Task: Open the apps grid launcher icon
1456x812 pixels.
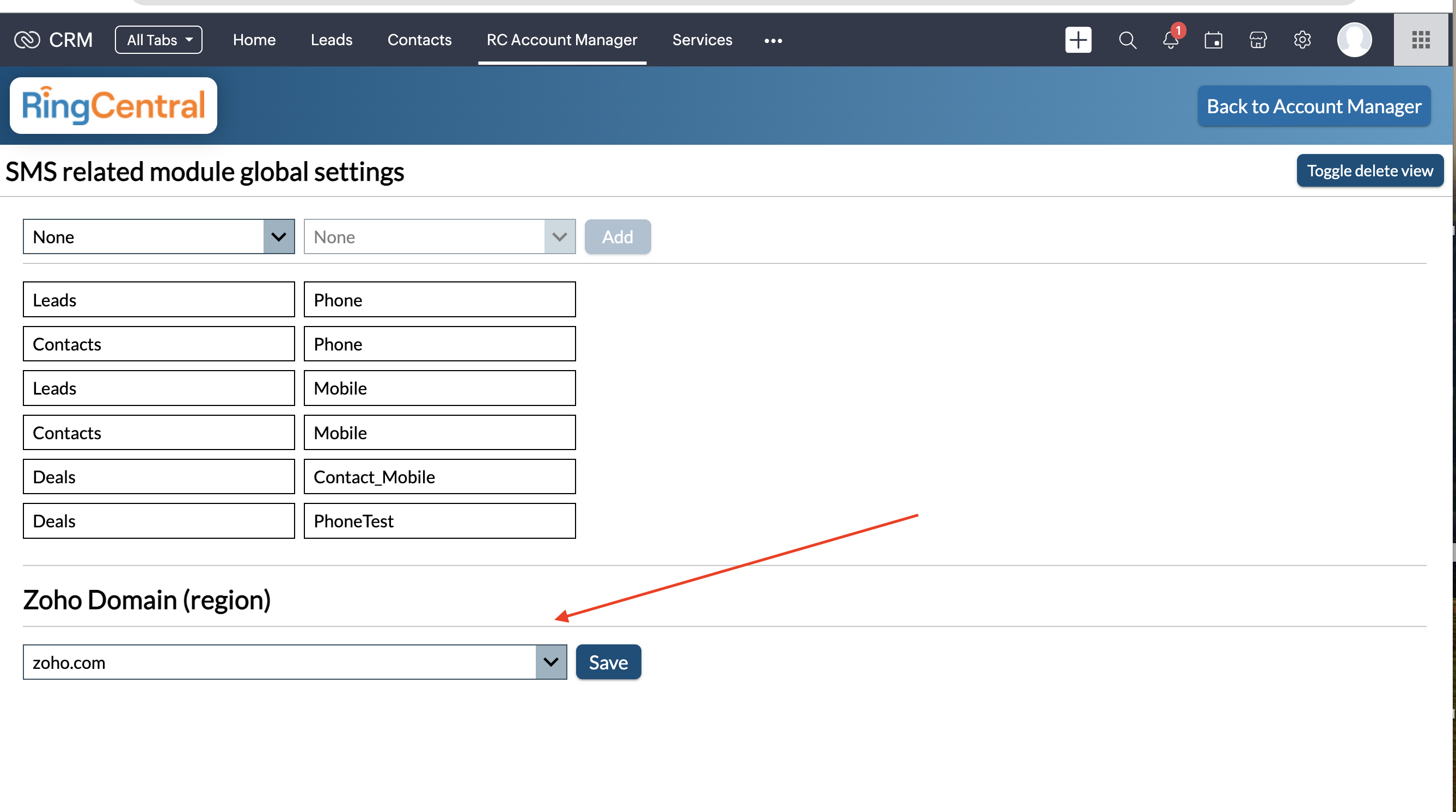Action: [x=1421, y=40]
